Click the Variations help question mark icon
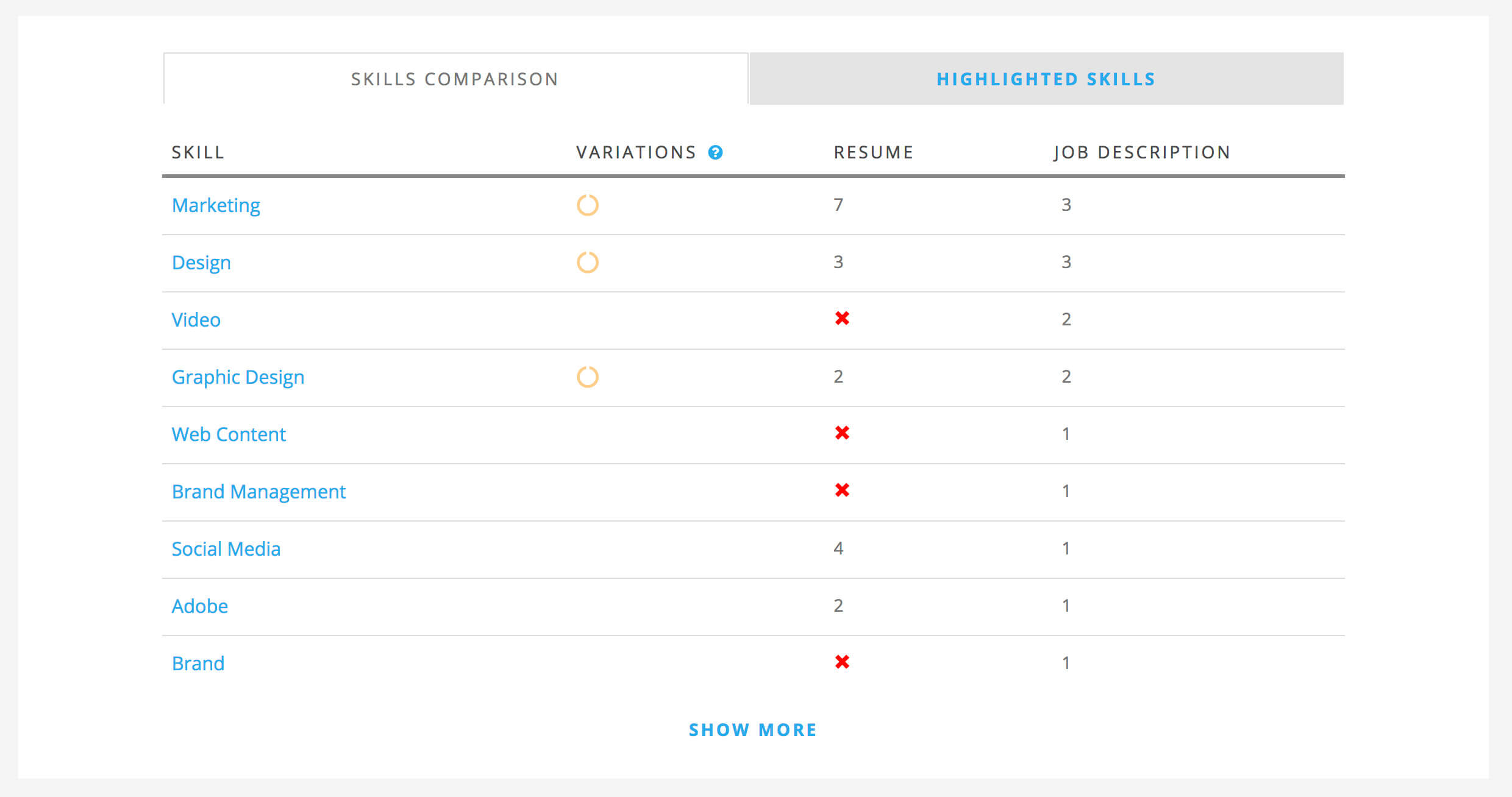Screen dimensions: 1512x797 tap(715, 152)
